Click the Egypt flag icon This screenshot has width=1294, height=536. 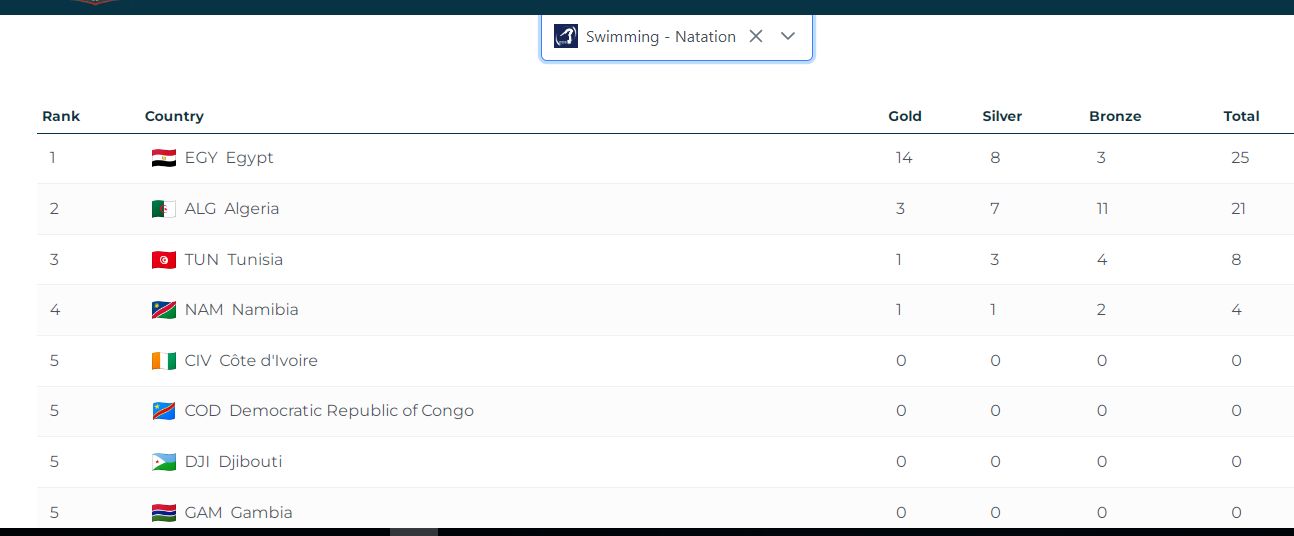(164, 158)
